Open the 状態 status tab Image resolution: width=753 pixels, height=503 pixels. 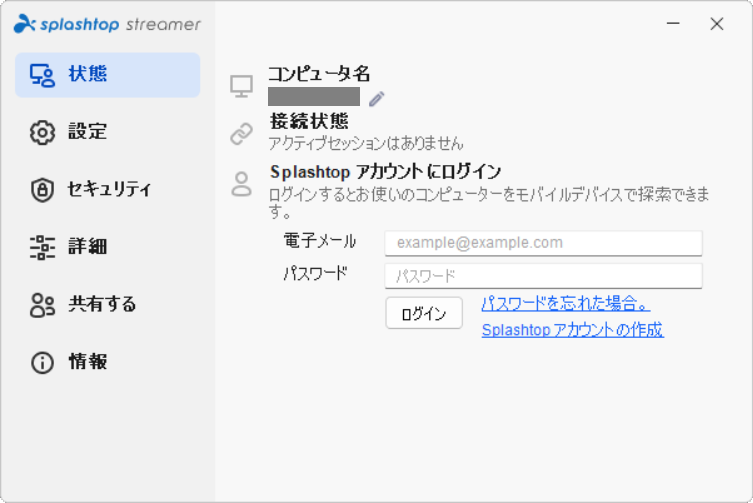click(x=108, y=75)
